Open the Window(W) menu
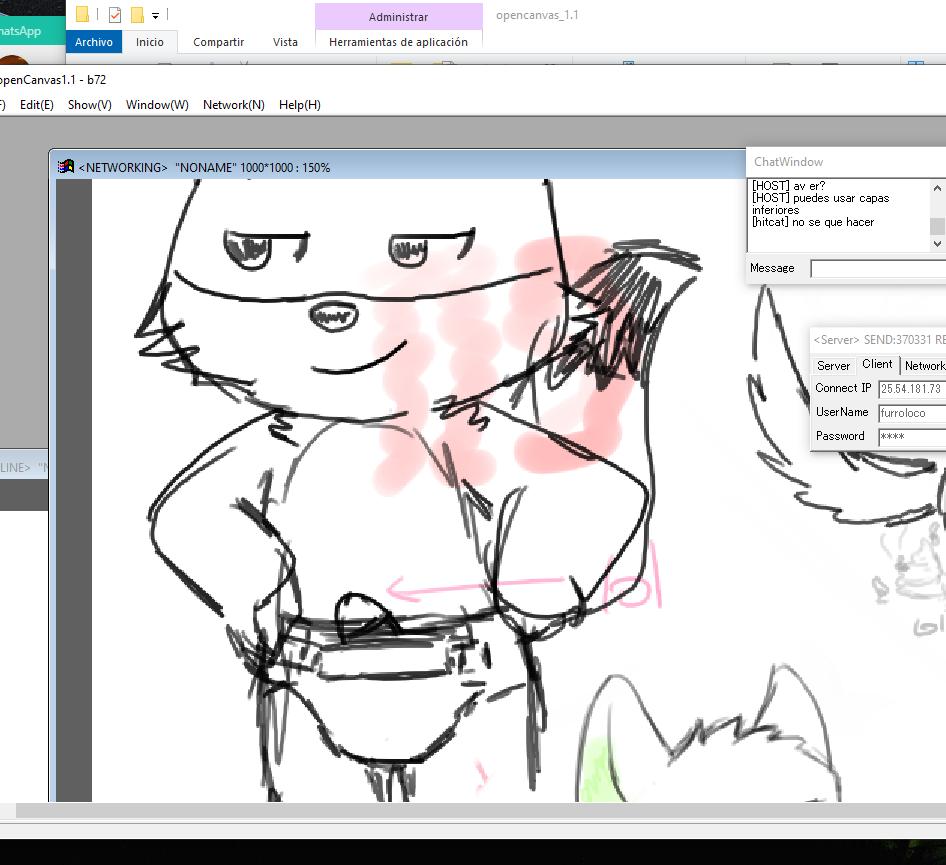This screenshot has height=865, width=946. tap(157, 105)
